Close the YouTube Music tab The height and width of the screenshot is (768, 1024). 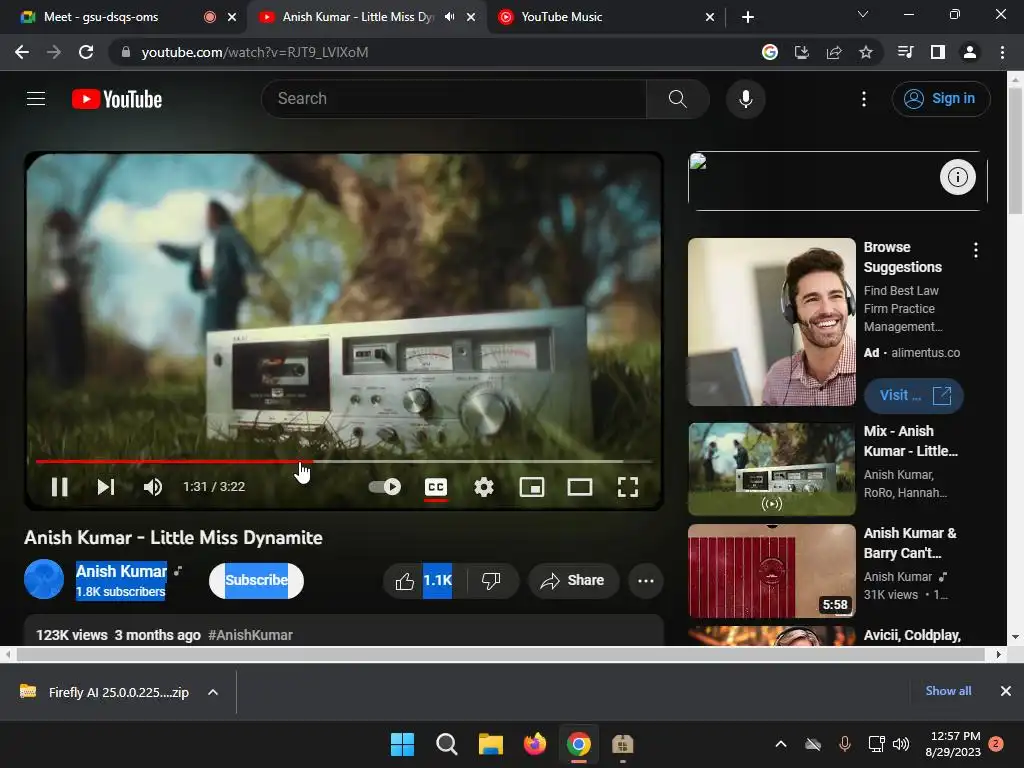pos(710,18)
